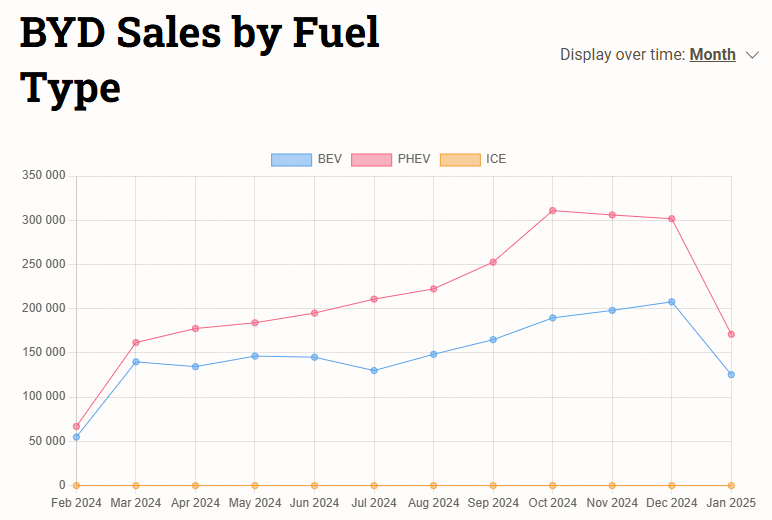This screenshot has width=772, height=520.
Task: Click the BEV data point for Jul 2024
Action: click(x=374, y=371)
